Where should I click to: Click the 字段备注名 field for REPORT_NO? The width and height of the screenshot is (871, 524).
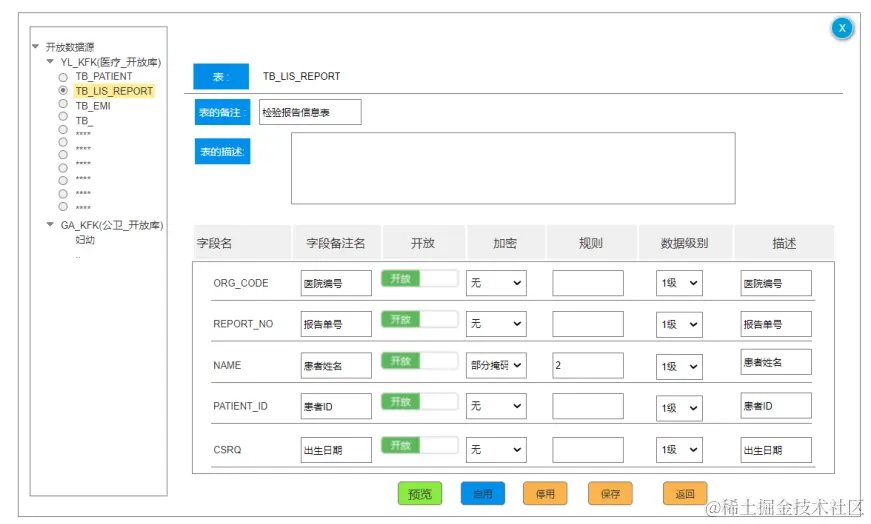pos(336,324)
